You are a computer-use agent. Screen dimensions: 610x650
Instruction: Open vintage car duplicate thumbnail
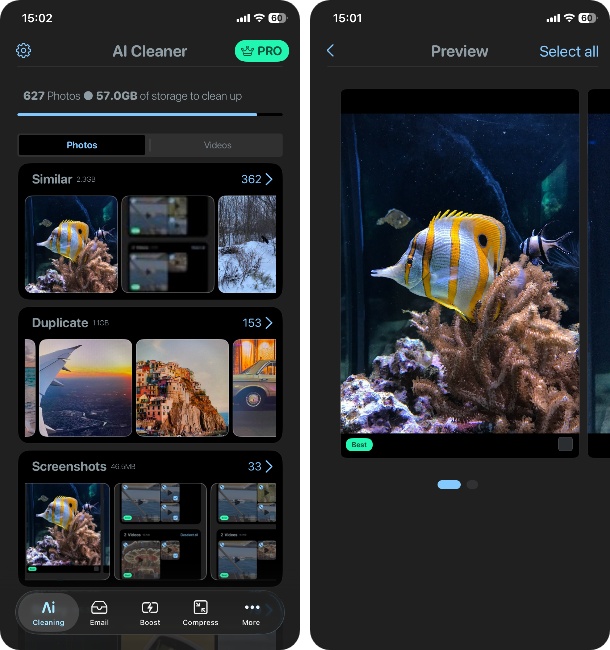click(x=254, y=388)
